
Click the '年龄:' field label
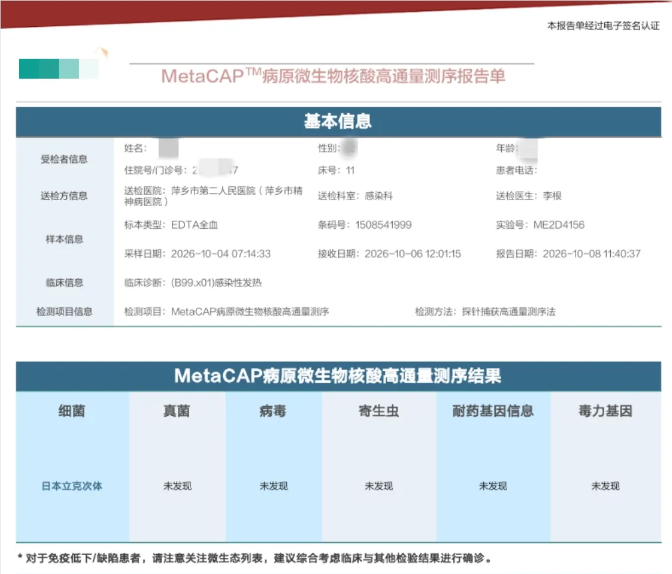pyautogui.click(x=507, y=148)
